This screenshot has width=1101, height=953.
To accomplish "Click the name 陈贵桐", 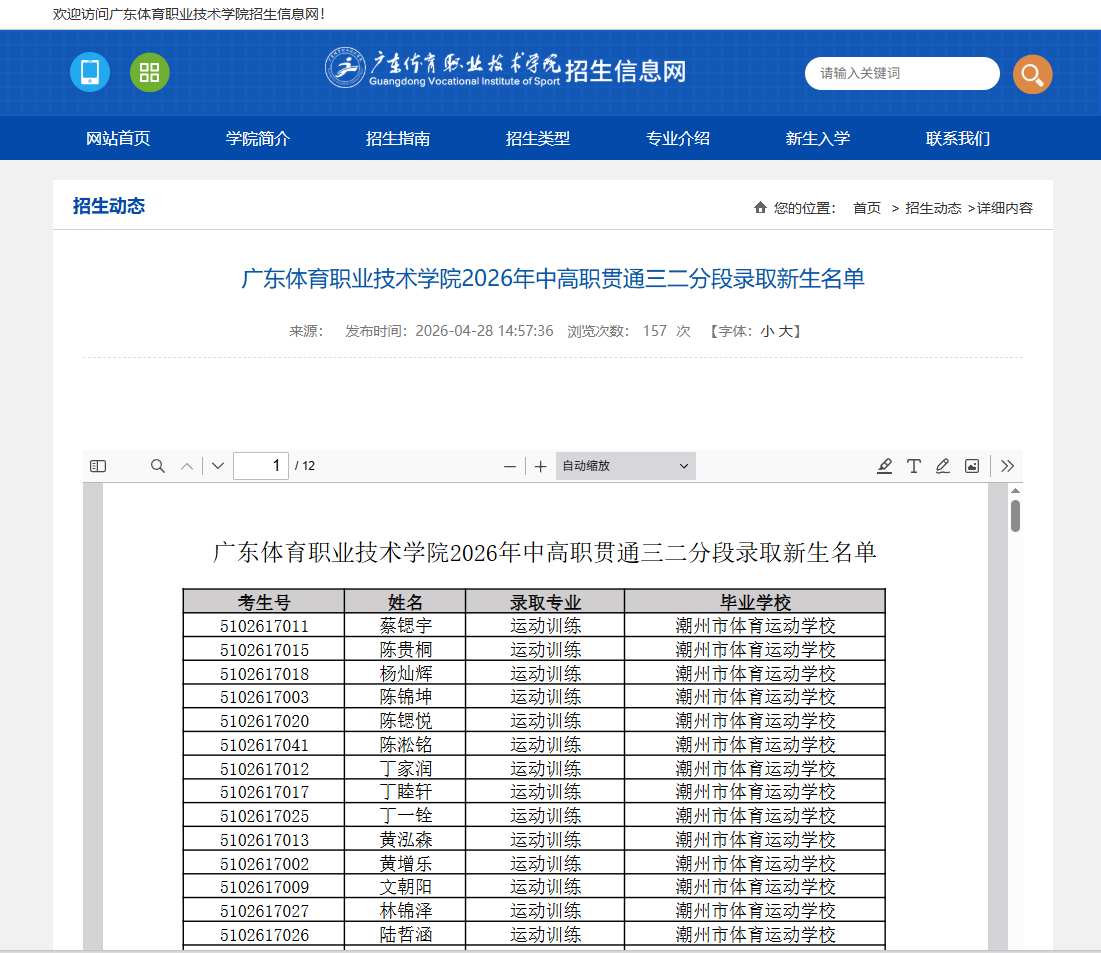I will point(406,650).
